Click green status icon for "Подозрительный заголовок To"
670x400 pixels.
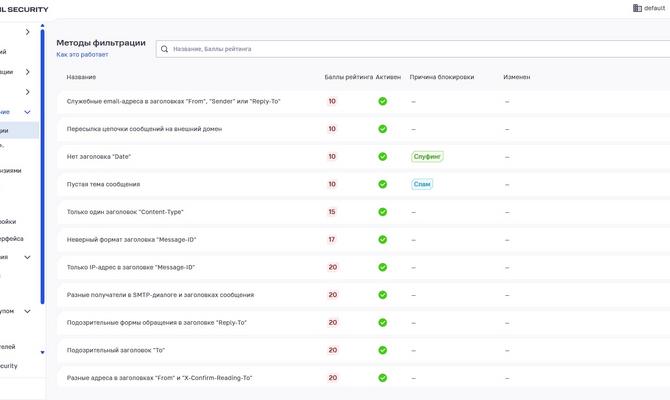click(x=382, y=350)
